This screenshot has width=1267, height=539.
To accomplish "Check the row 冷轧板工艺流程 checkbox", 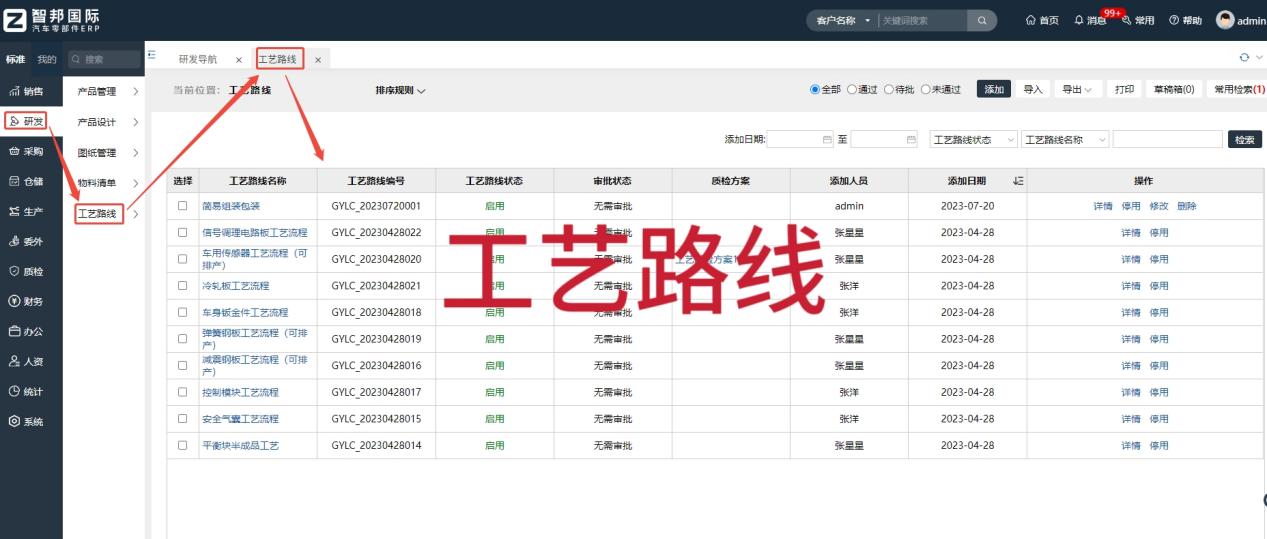I will [x=182, y=286].
